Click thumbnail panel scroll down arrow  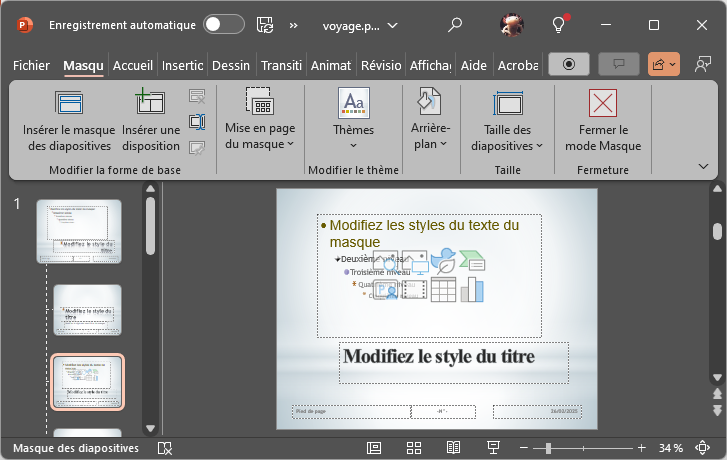(150, 428)
